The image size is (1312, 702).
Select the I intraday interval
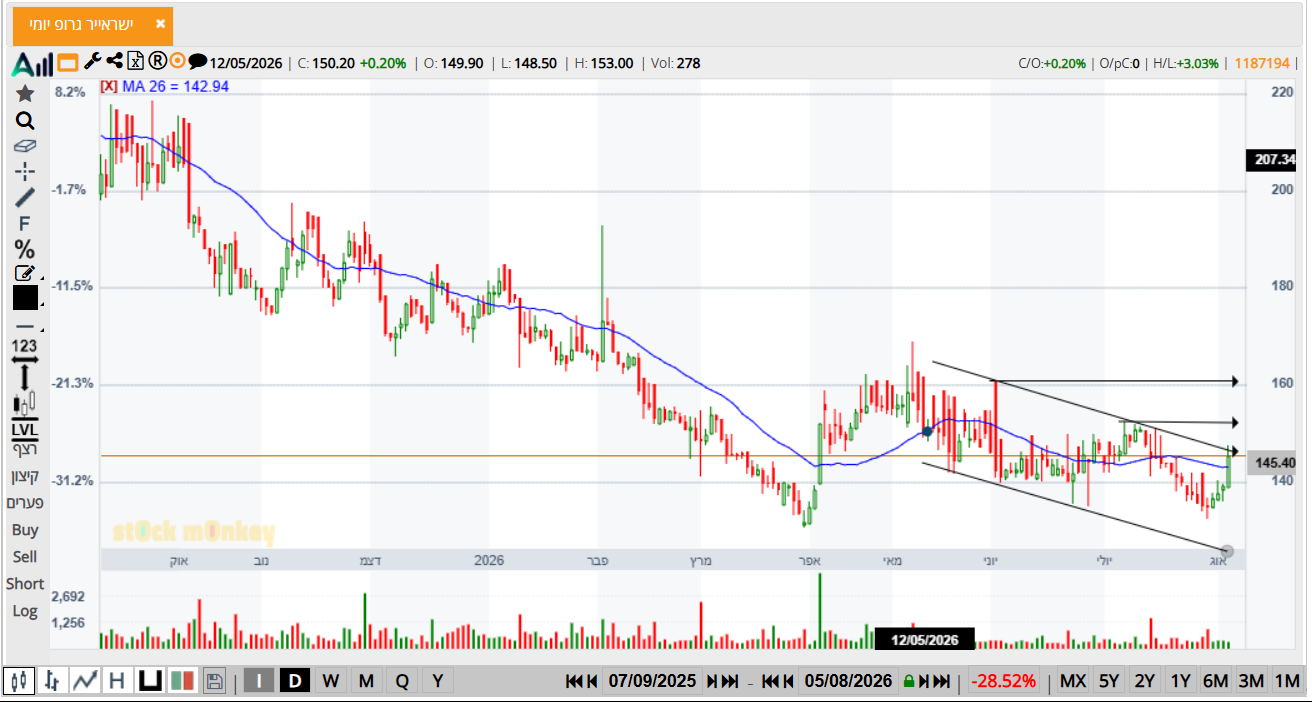[x=259, y=681]
